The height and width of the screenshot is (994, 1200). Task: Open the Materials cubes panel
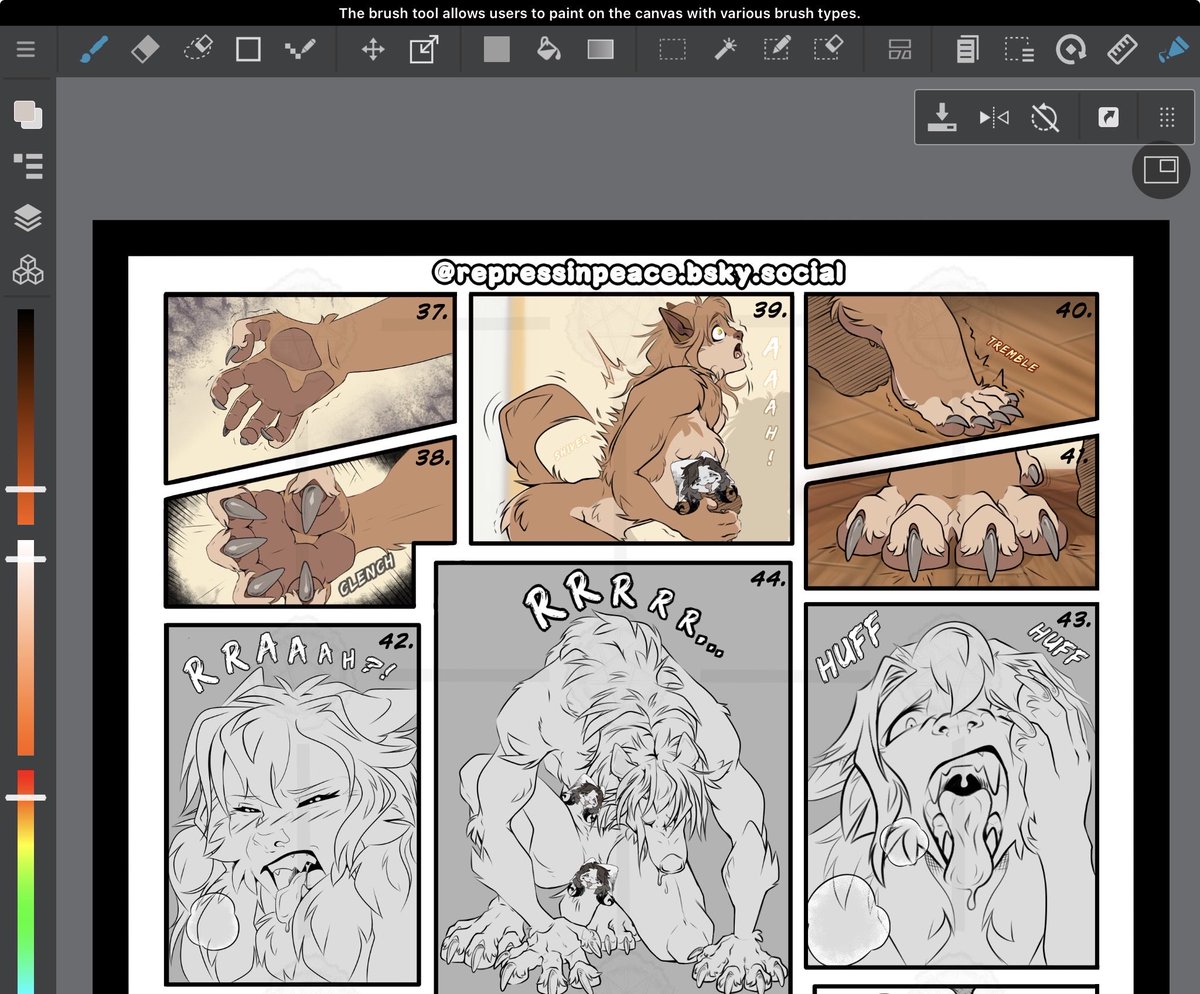coord(28,270)
